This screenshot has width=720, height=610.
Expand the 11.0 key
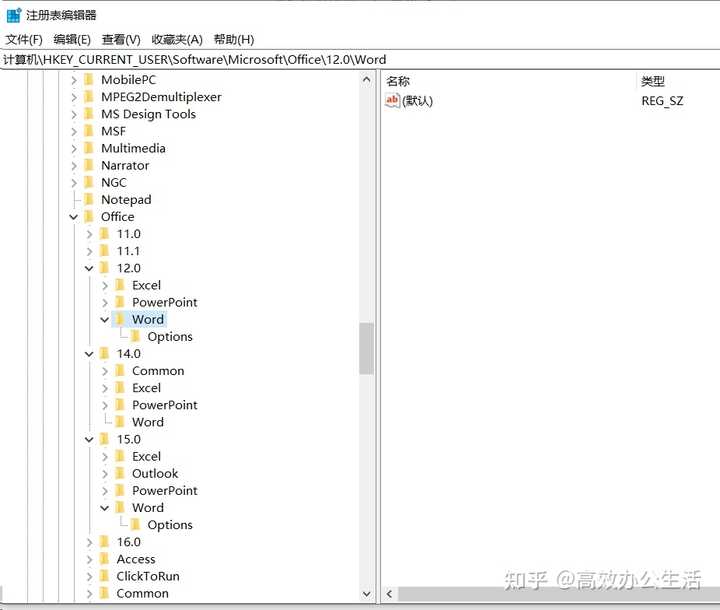pyautogui.click(x=89, y=234)
